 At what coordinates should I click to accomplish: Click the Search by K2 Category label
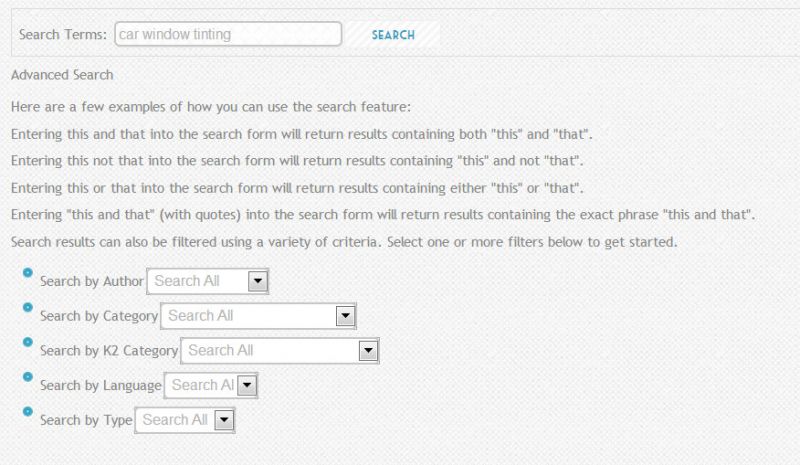[109, 351]
